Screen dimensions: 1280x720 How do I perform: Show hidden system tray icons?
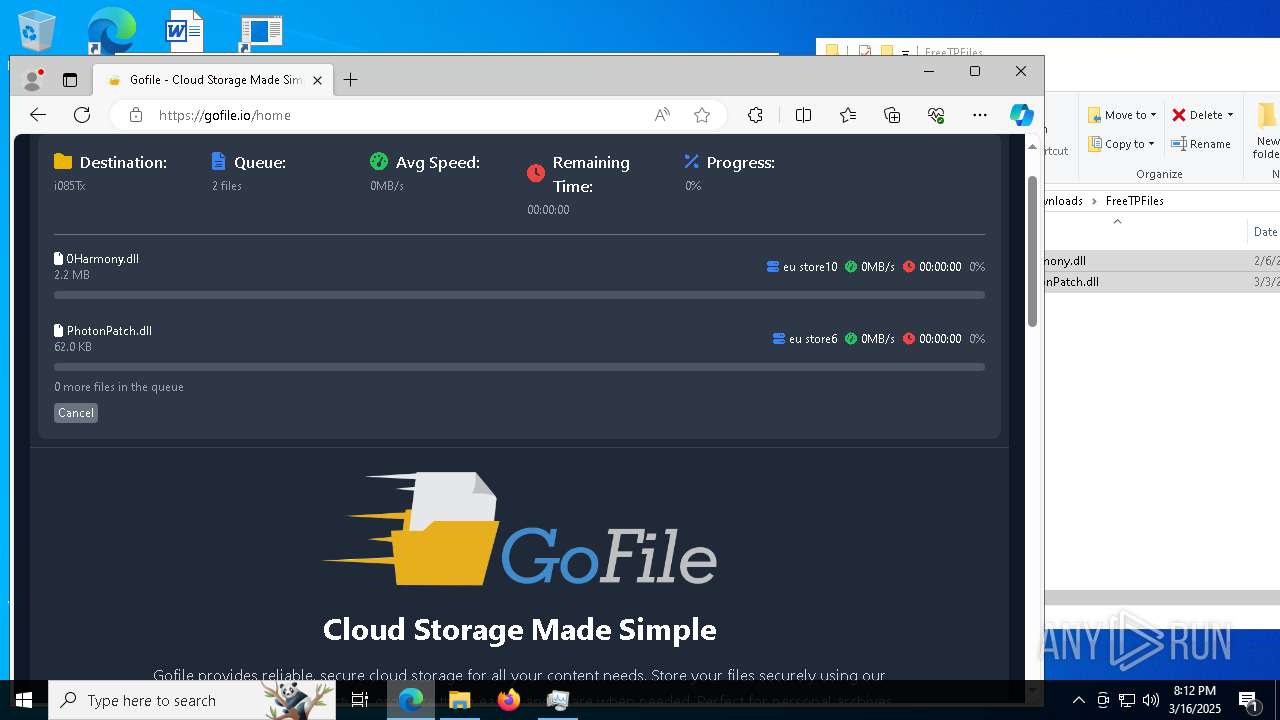1078,700
